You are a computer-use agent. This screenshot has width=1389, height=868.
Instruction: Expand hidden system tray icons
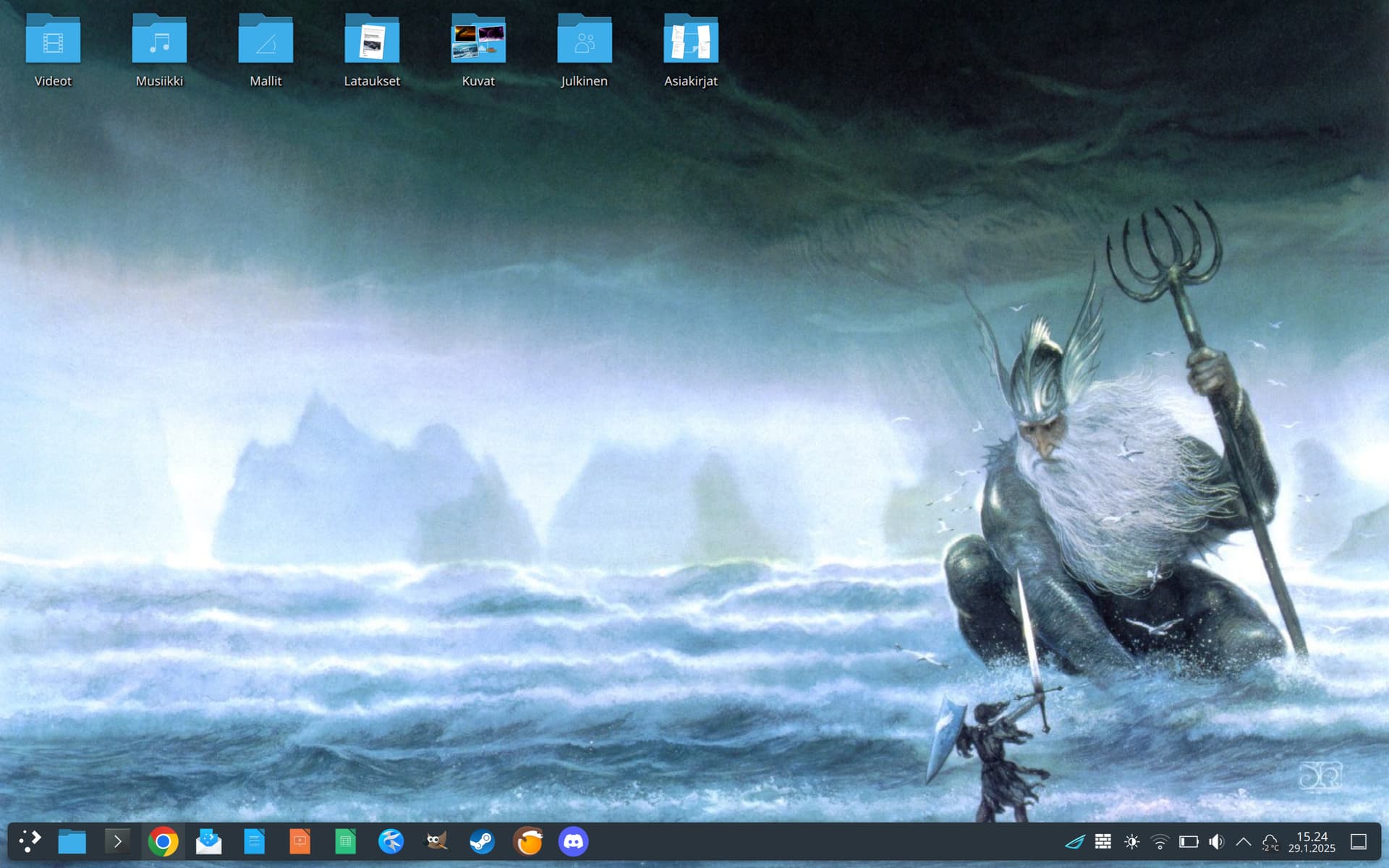point(1244,841)
